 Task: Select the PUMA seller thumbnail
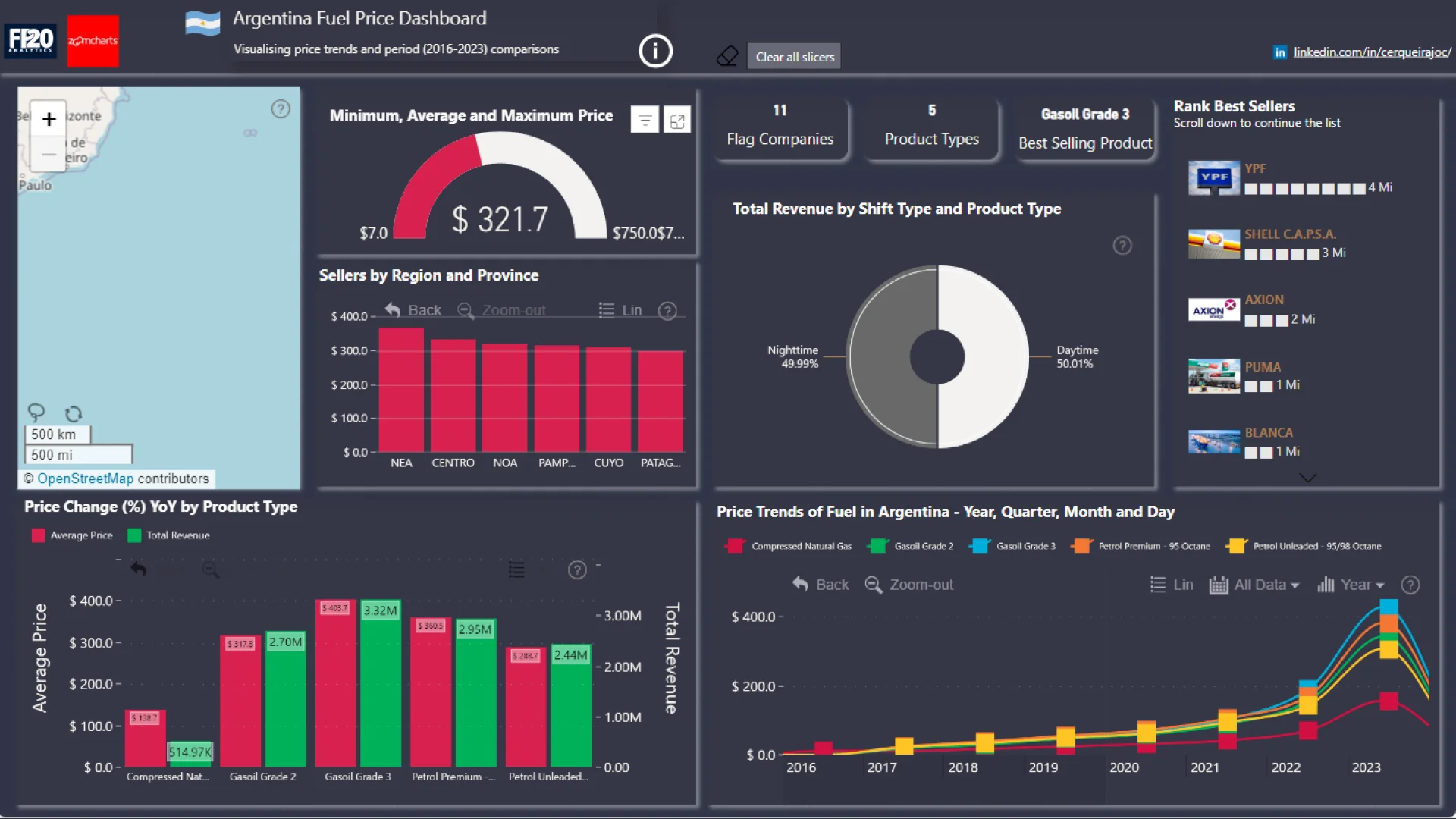1213,376
